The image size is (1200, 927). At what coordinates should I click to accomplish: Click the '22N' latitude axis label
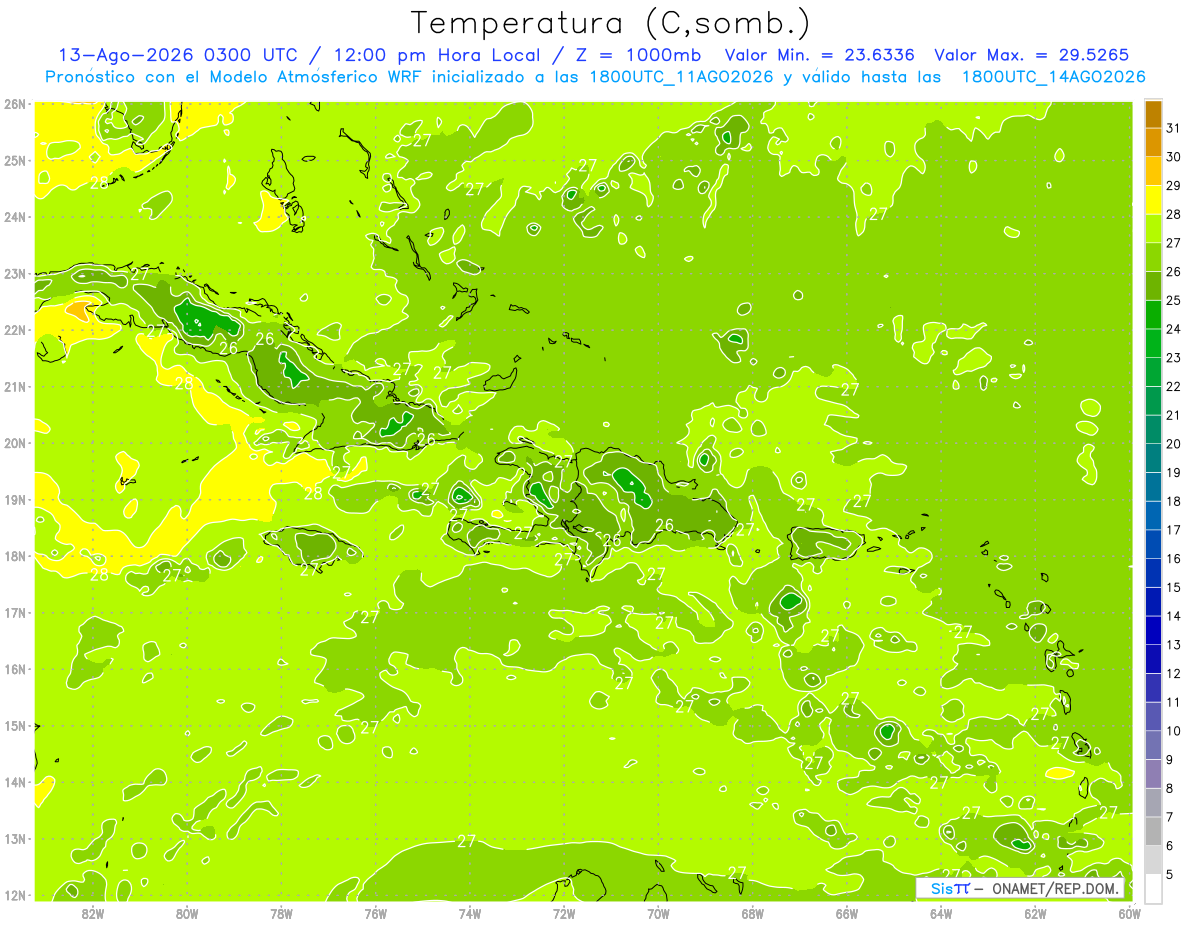click(x=15, y=330)
